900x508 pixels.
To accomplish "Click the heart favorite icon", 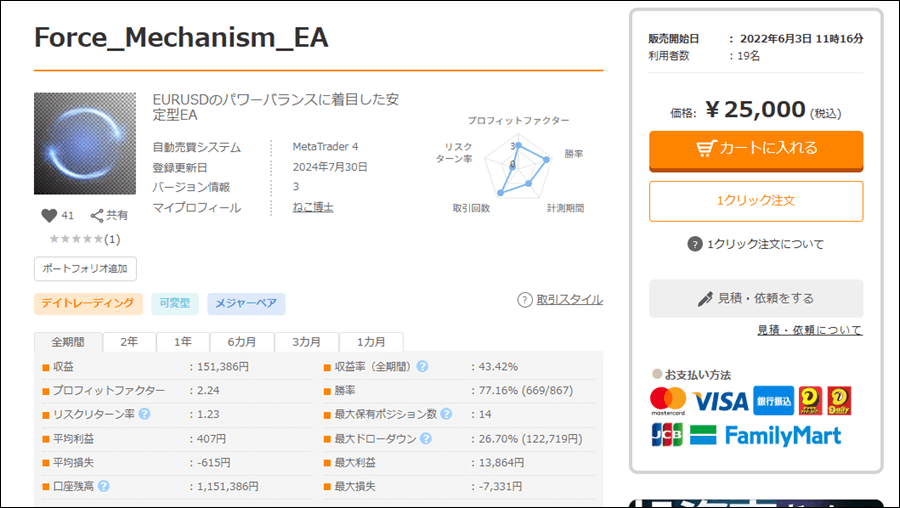I will (49, 215).
